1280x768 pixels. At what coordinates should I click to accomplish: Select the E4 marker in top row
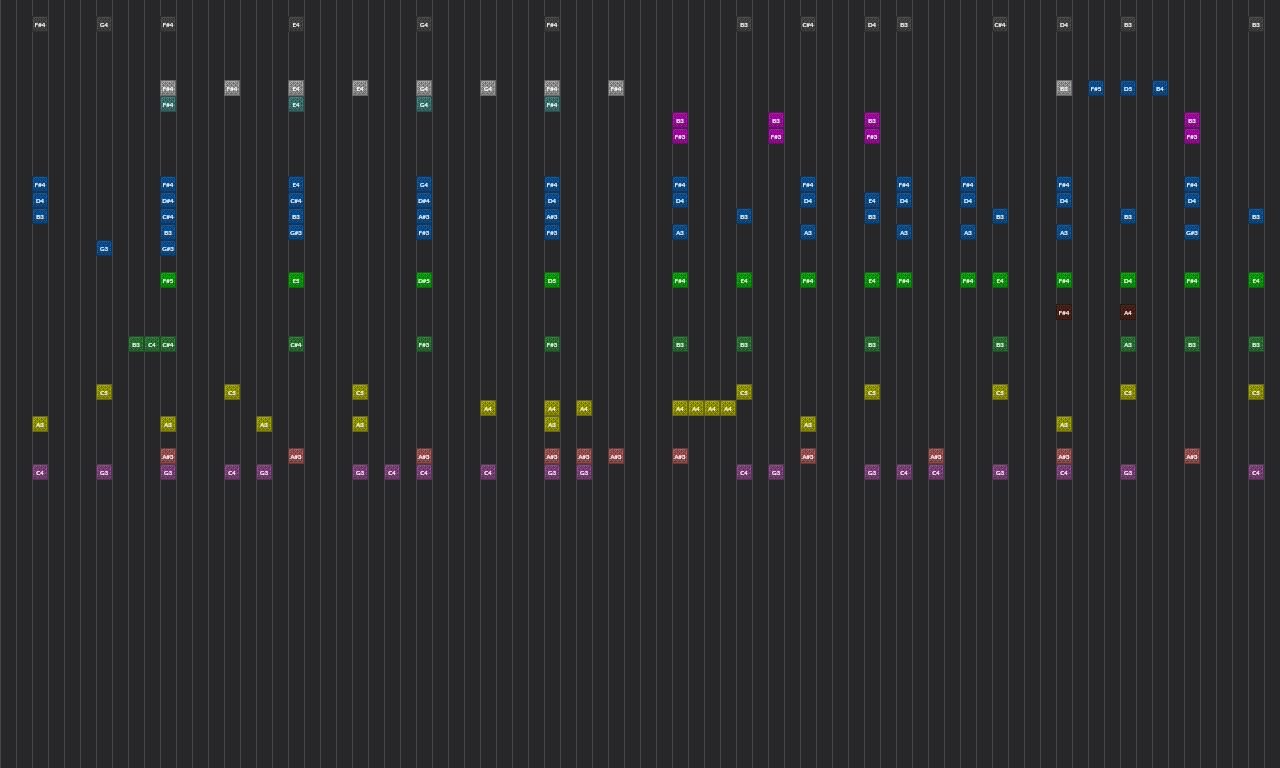tap(296, 24)
